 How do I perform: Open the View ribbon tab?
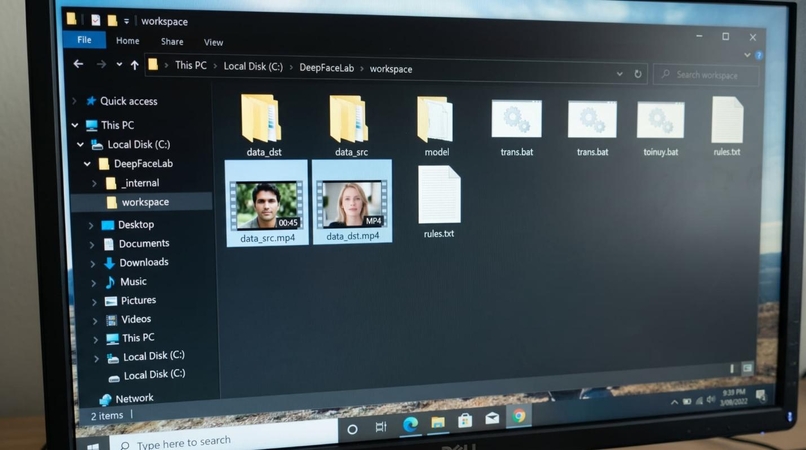click(x=213, y=42)
